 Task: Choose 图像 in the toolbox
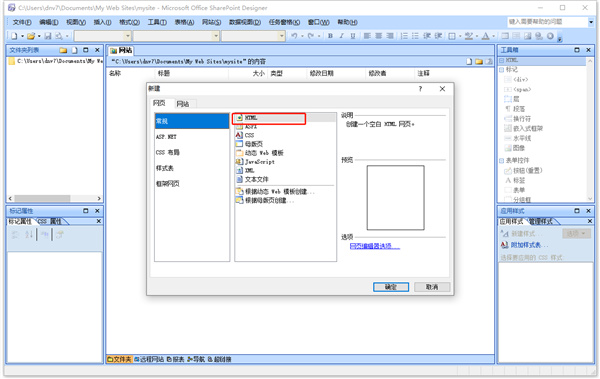515,148
